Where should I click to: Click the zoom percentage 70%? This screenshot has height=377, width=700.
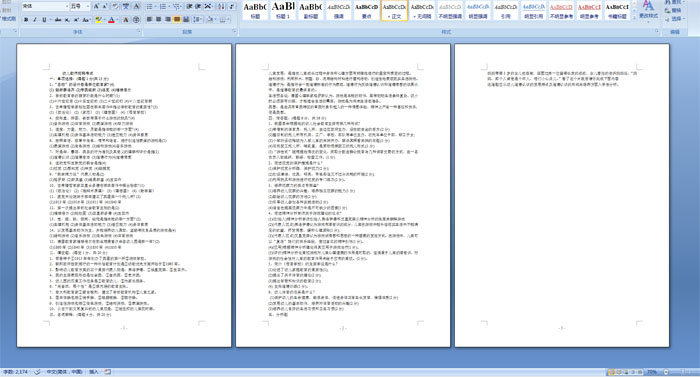(x=652, y=372)
